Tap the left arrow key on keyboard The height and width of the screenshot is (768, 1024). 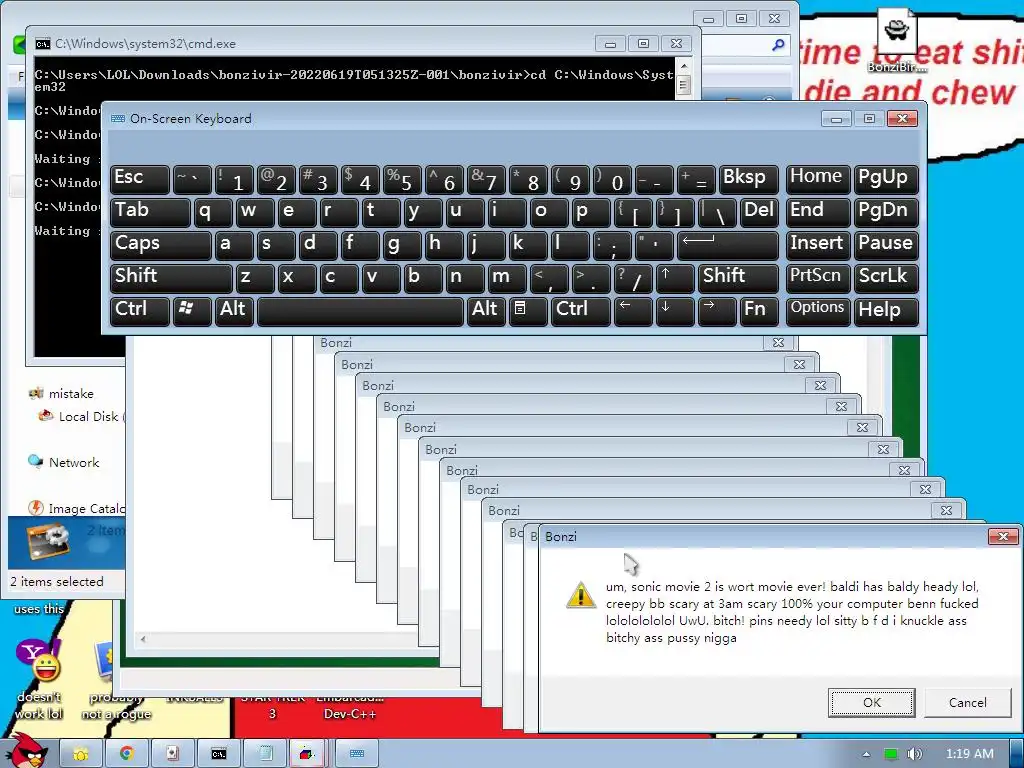(632, 310)
